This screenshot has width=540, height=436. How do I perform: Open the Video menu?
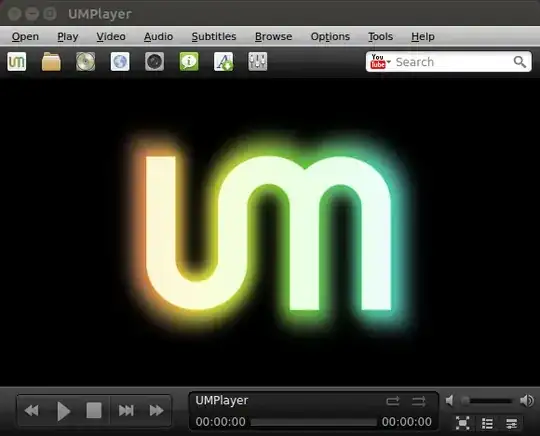tap(111, 37)
